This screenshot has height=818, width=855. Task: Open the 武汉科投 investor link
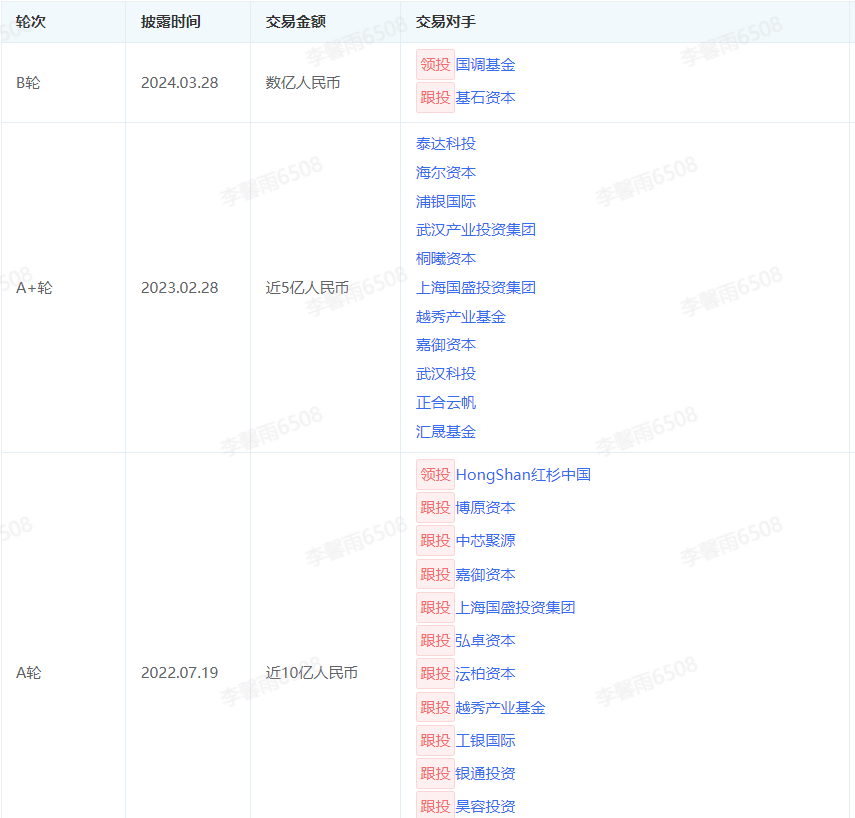click(x=445, y=374)
